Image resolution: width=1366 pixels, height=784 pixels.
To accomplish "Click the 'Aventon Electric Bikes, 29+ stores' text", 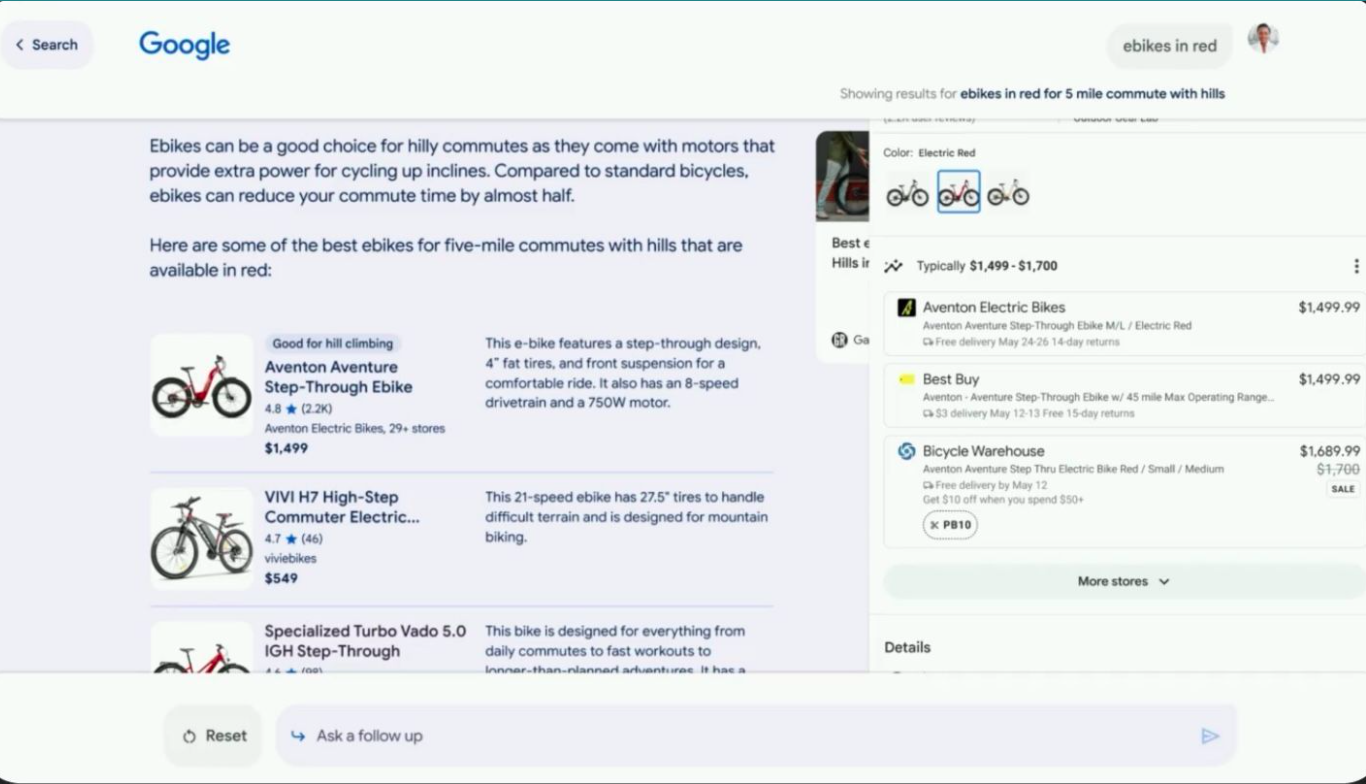I will [x=355, y=428].
